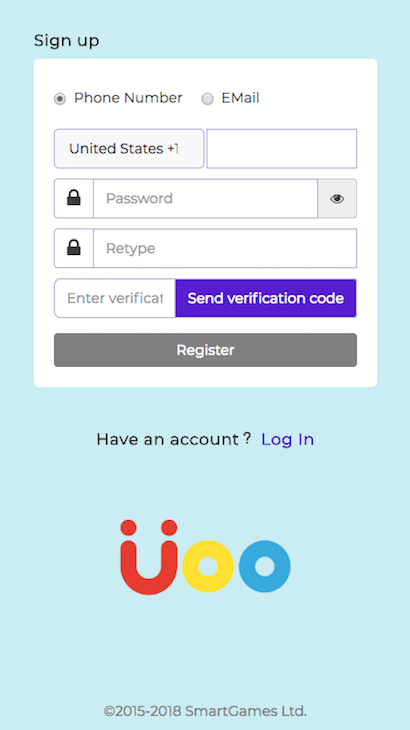Click the Phone Number label text
410x730 pixels.
tap(128, 98)
